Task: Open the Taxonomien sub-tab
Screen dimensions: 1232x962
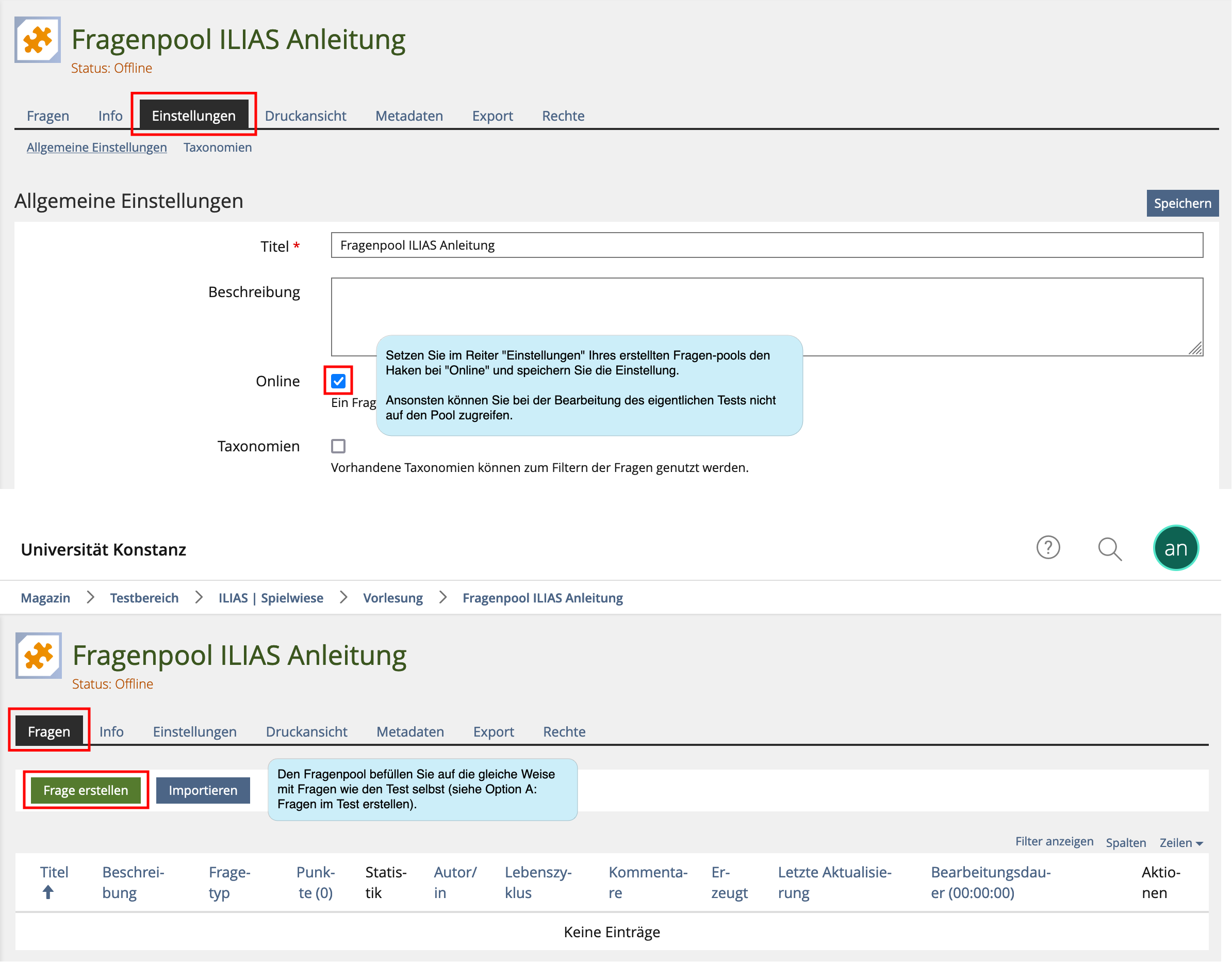Action: click(x=218, y=147)
